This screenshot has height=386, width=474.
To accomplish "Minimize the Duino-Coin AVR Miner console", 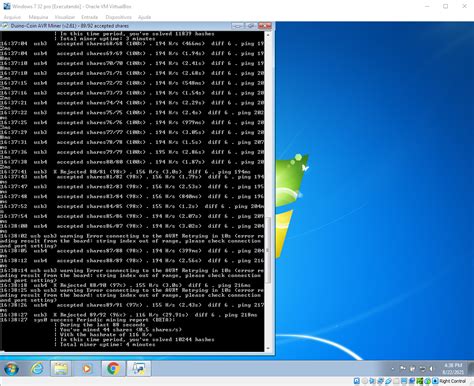I will pyautogui.click(x=237, y=26).
